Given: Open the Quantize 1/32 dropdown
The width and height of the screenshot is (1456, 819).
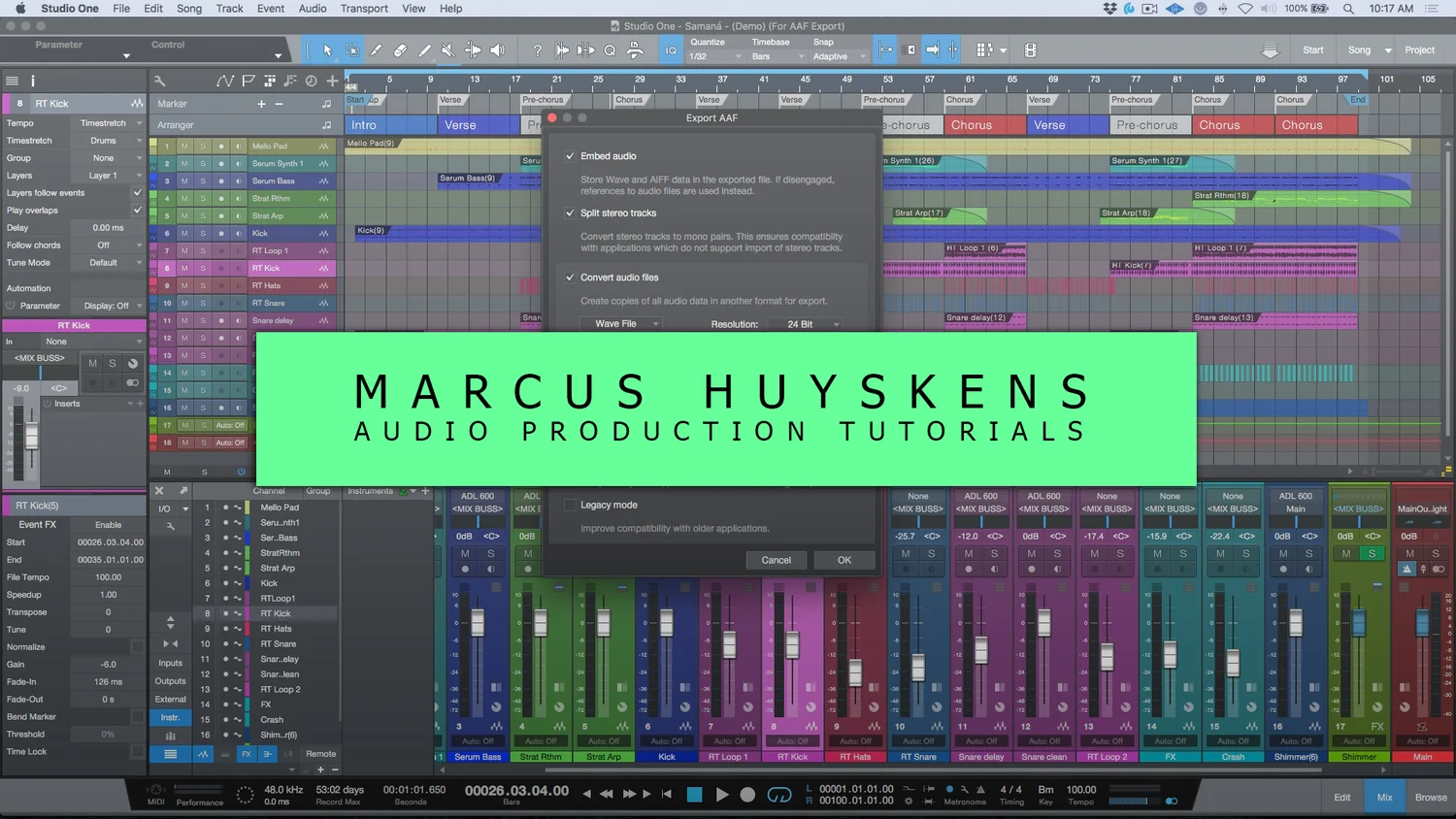Looking at the screenshot, I should coord(713,56).
